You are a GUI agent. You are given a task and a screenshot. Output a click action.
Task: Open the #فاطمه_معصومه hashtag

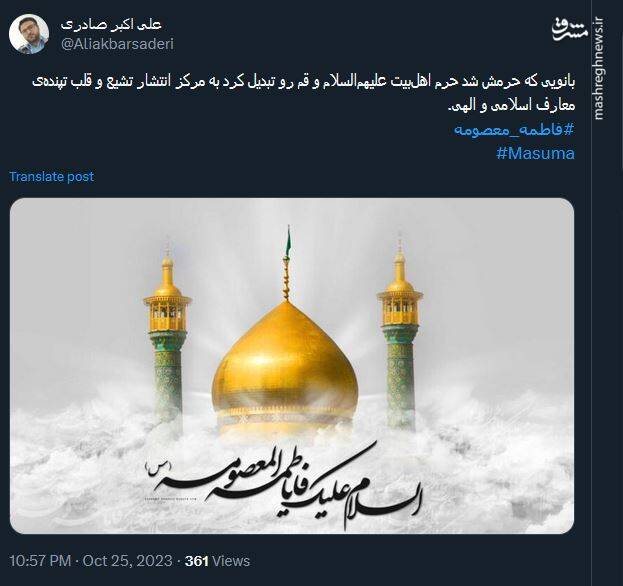[x=513, y=130]
